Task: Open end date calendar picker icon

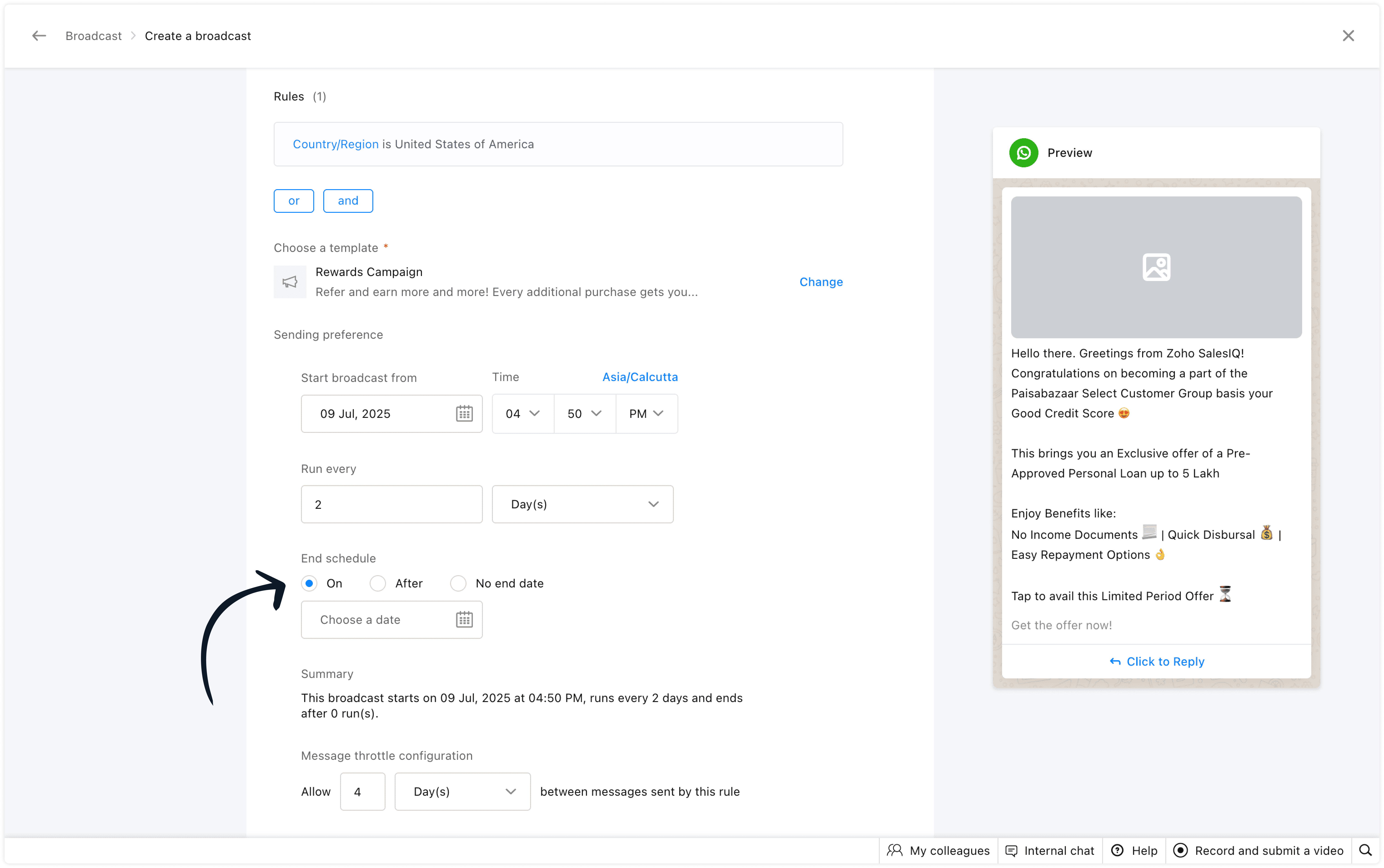Action: 464,620
